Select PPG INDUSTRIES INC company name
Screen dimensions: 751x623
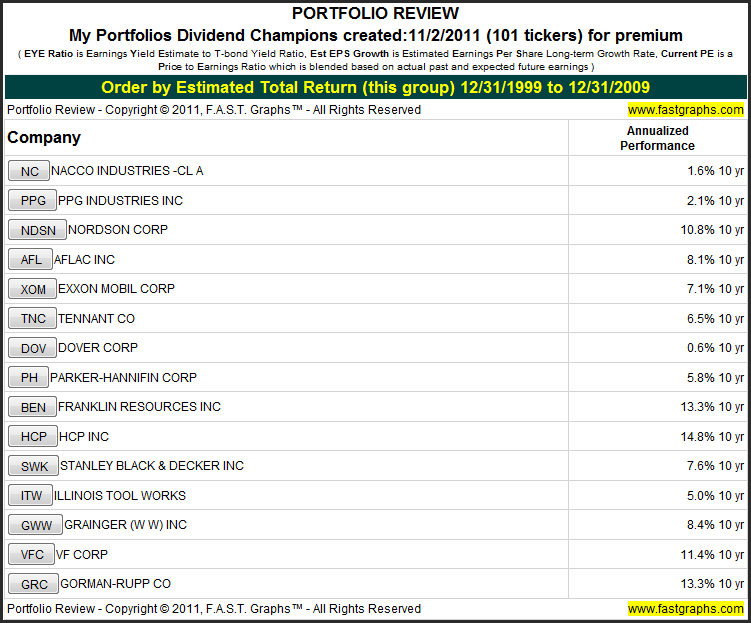pyautogui.click(x=120, y=201)
